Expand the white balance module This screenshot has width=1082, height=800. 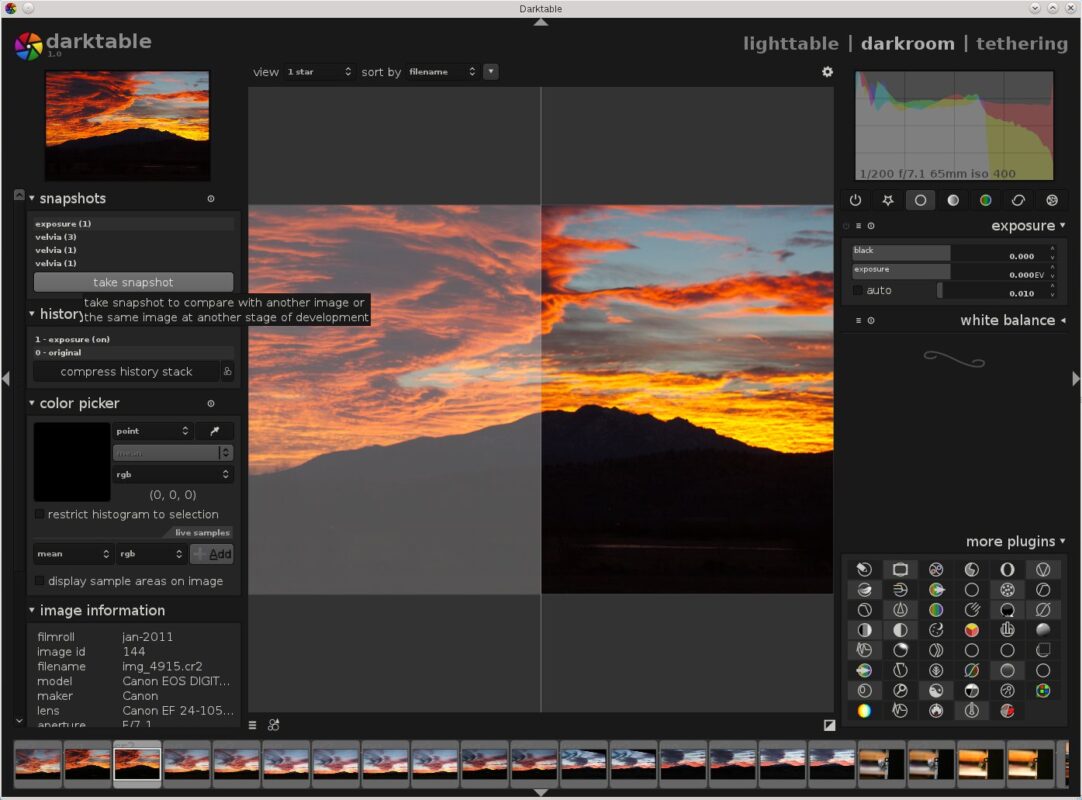click(x=1063, y=320)
